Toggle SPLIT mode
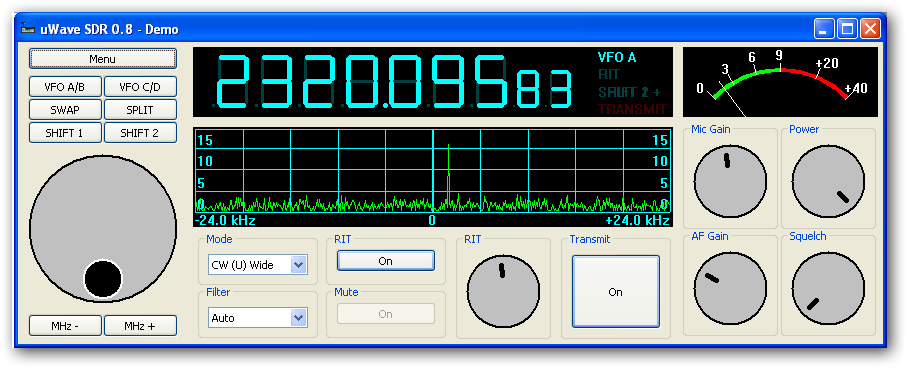 coord(140,110)
